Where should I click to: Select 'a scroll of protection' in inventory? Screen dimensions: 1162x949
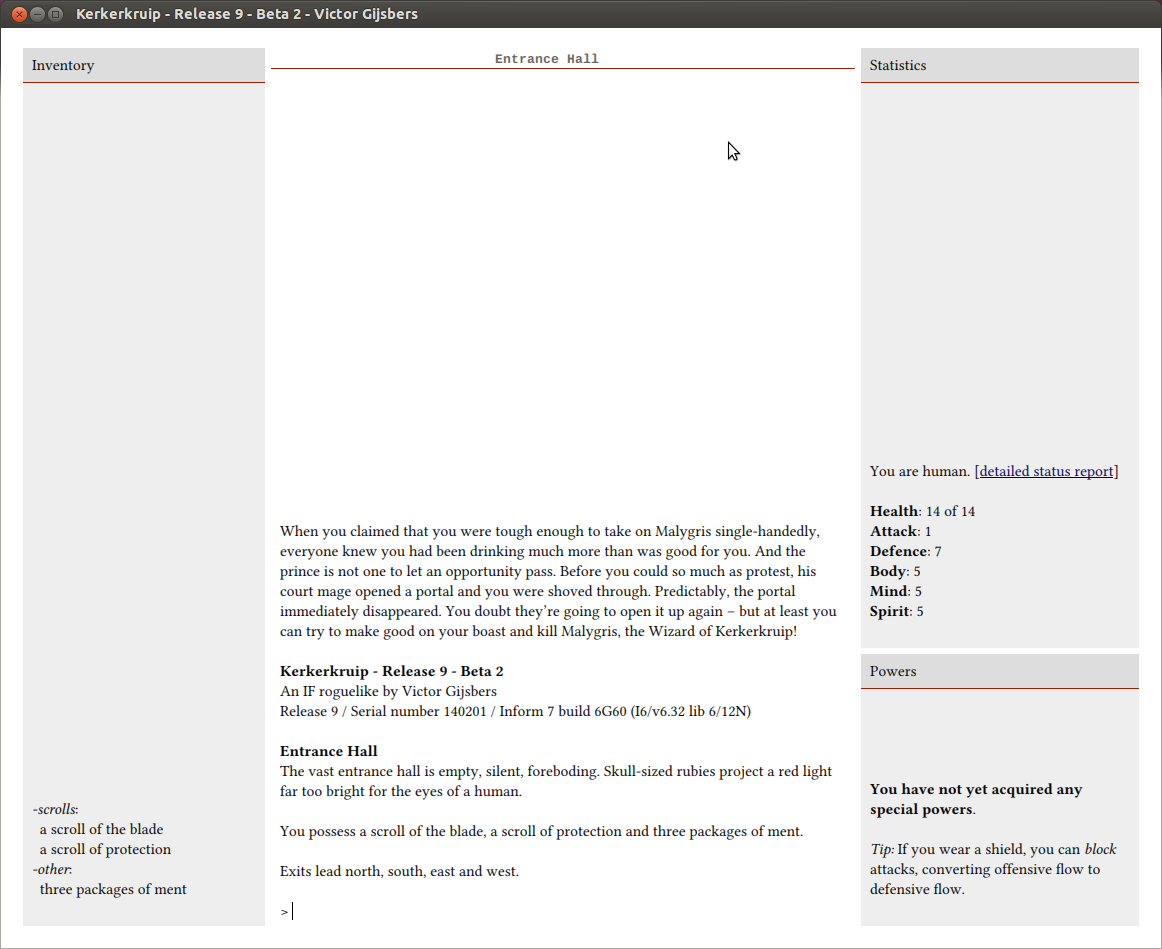click(105, 849)
